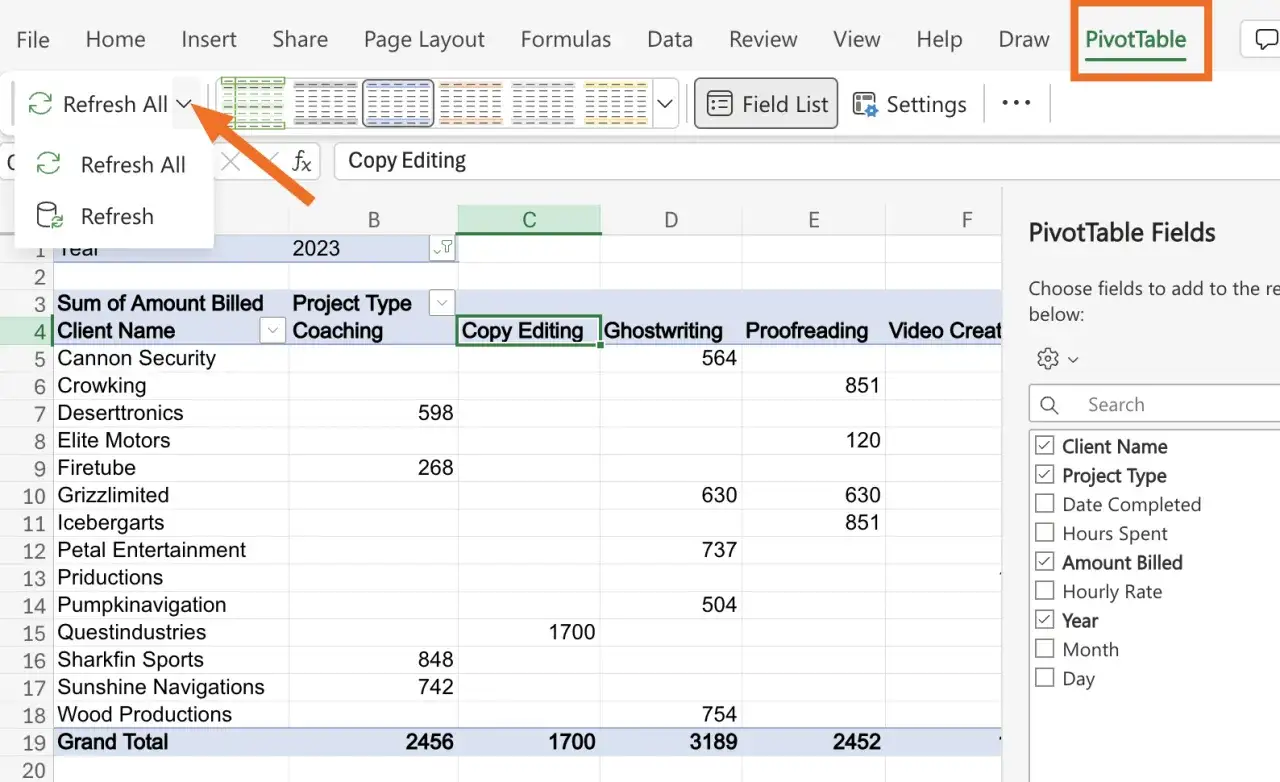
Task: Select the PivotTable tab
Action: click(x=1136, y=40)
